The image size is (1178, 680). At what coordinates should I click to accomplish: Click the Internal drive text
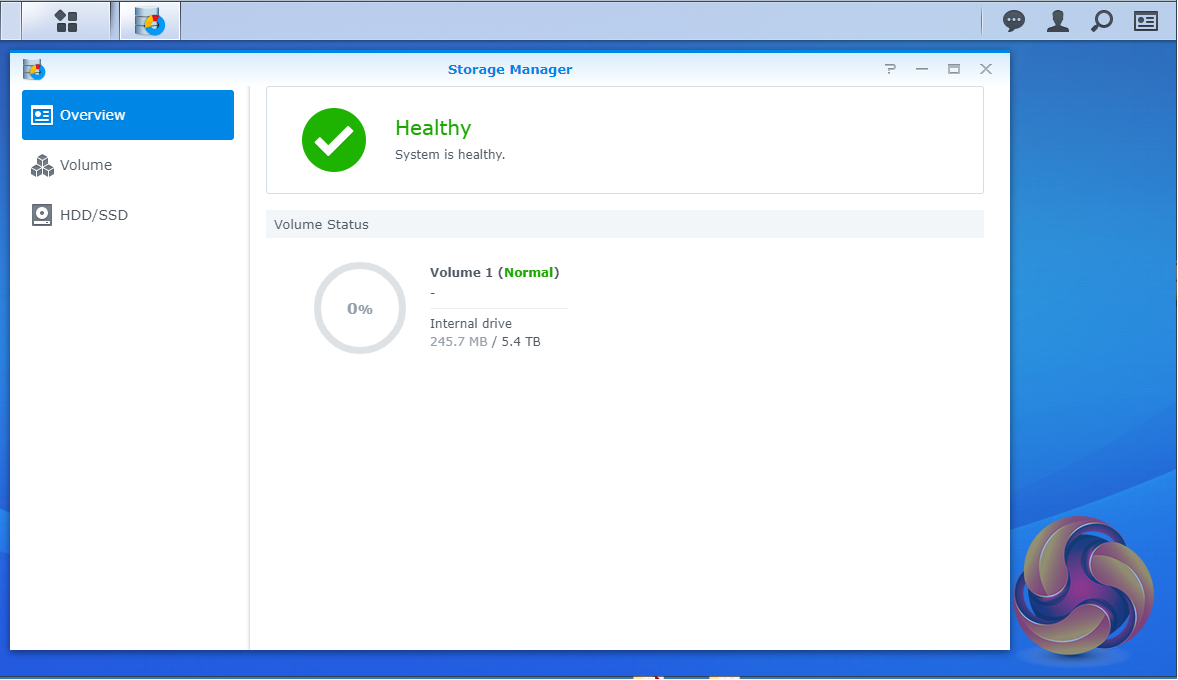tap(470, 324)
